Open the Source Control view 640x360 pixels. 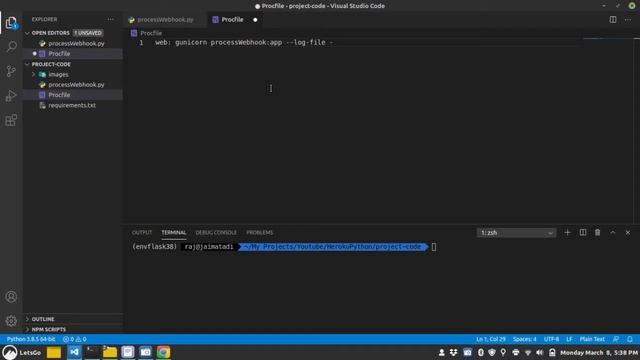pyautogui.click(x=11, y=71)
